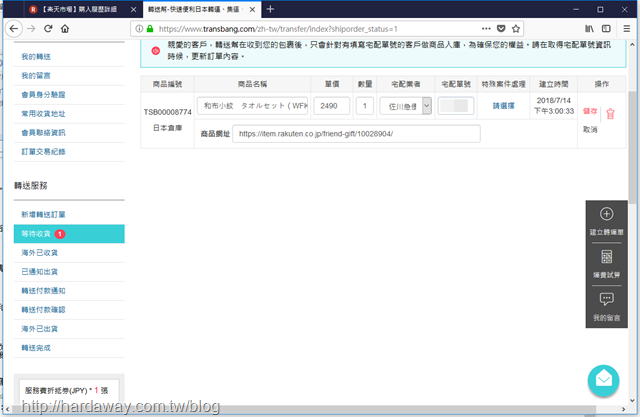This screenshot has height=417, width=640.
Task: Click the horizontal page scrollbar
Action: [x=304, y=409]
